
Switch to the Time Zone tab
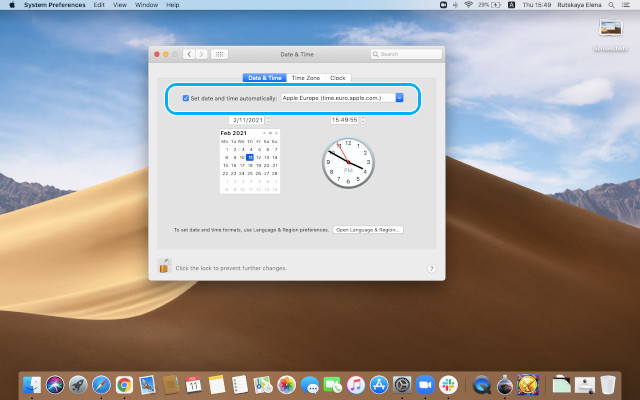pos(306,78)
